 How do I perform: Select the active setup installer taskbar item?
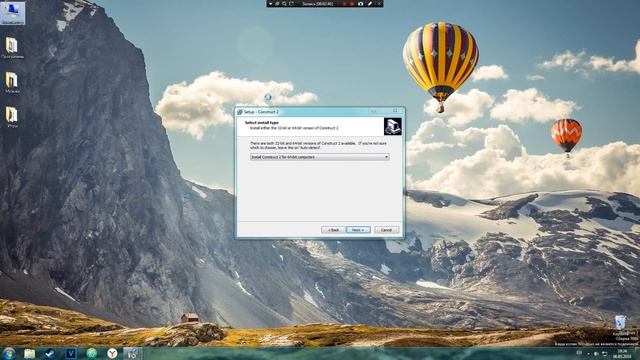(132, 353)
